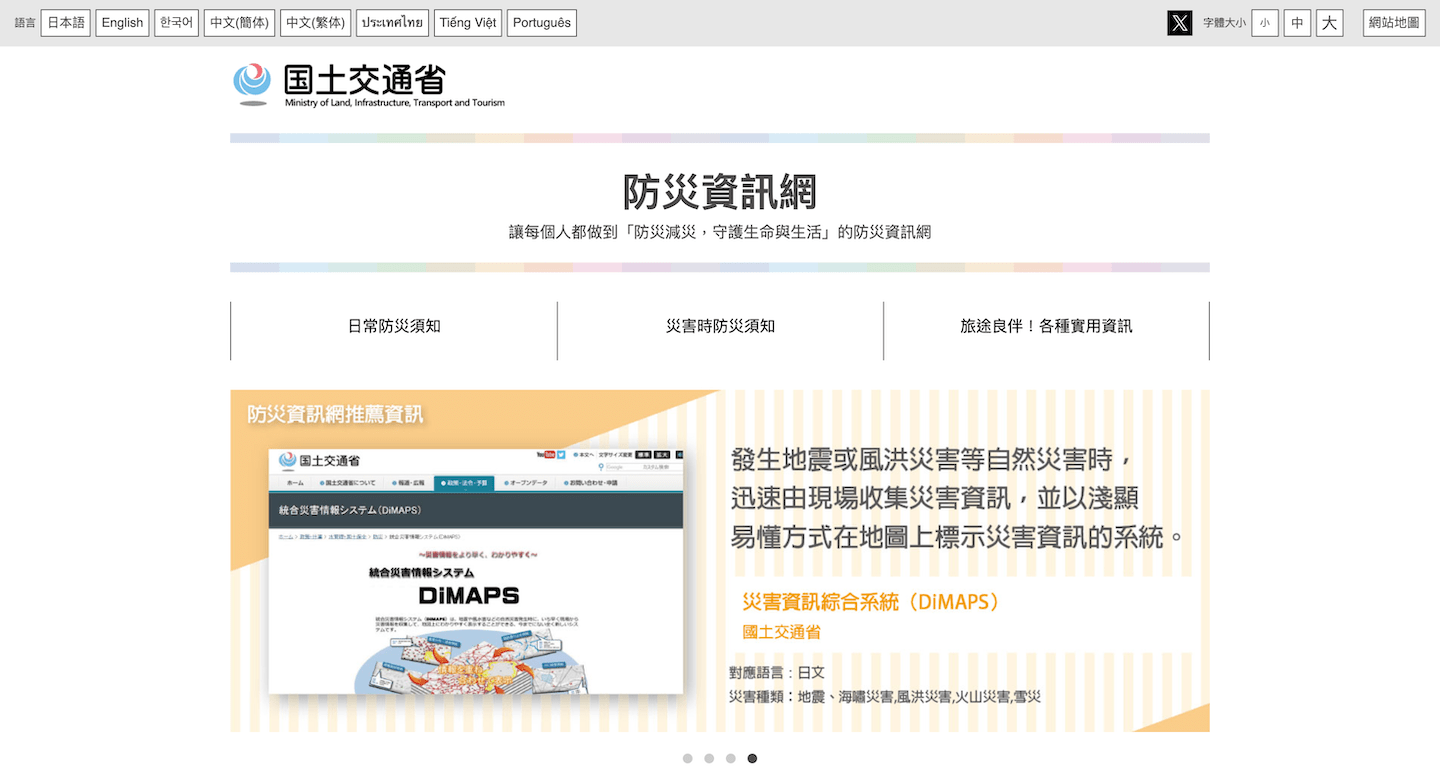Click the 防災資訊網 page title
1440x781 pixels.
click(720, 192)
